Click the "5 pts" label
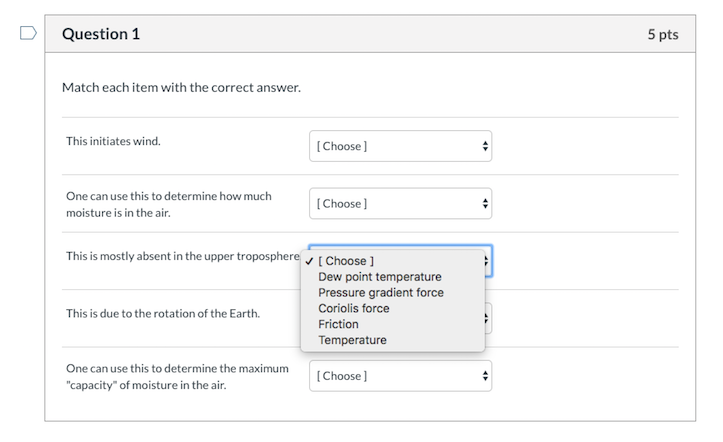The height and width of the screenshot is (442, 723). point(663,35)
